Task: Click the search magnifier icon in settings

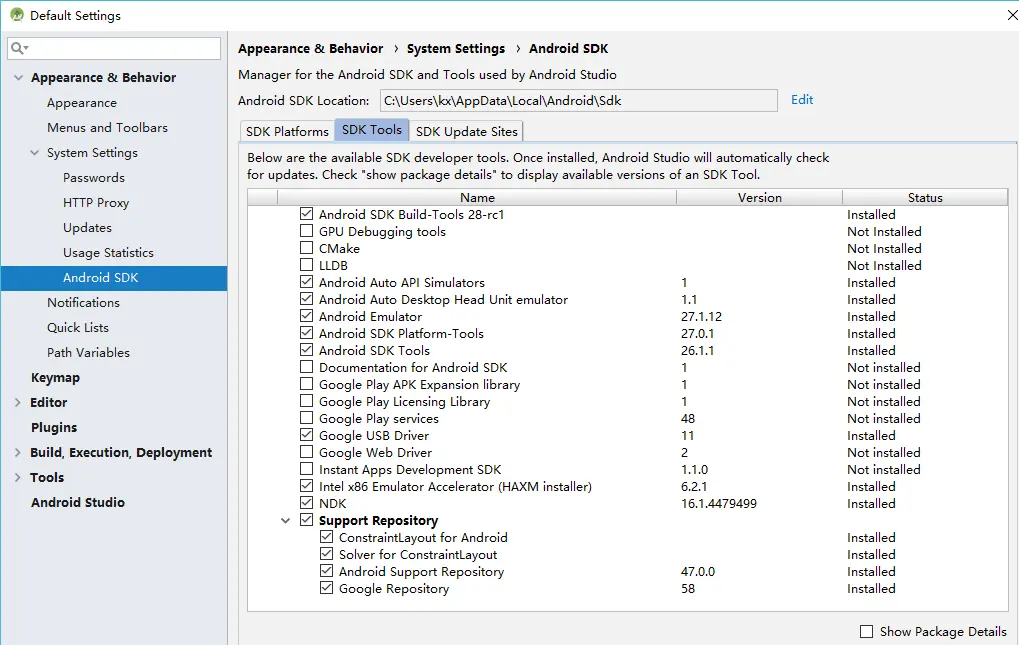Action: (18, 48)
